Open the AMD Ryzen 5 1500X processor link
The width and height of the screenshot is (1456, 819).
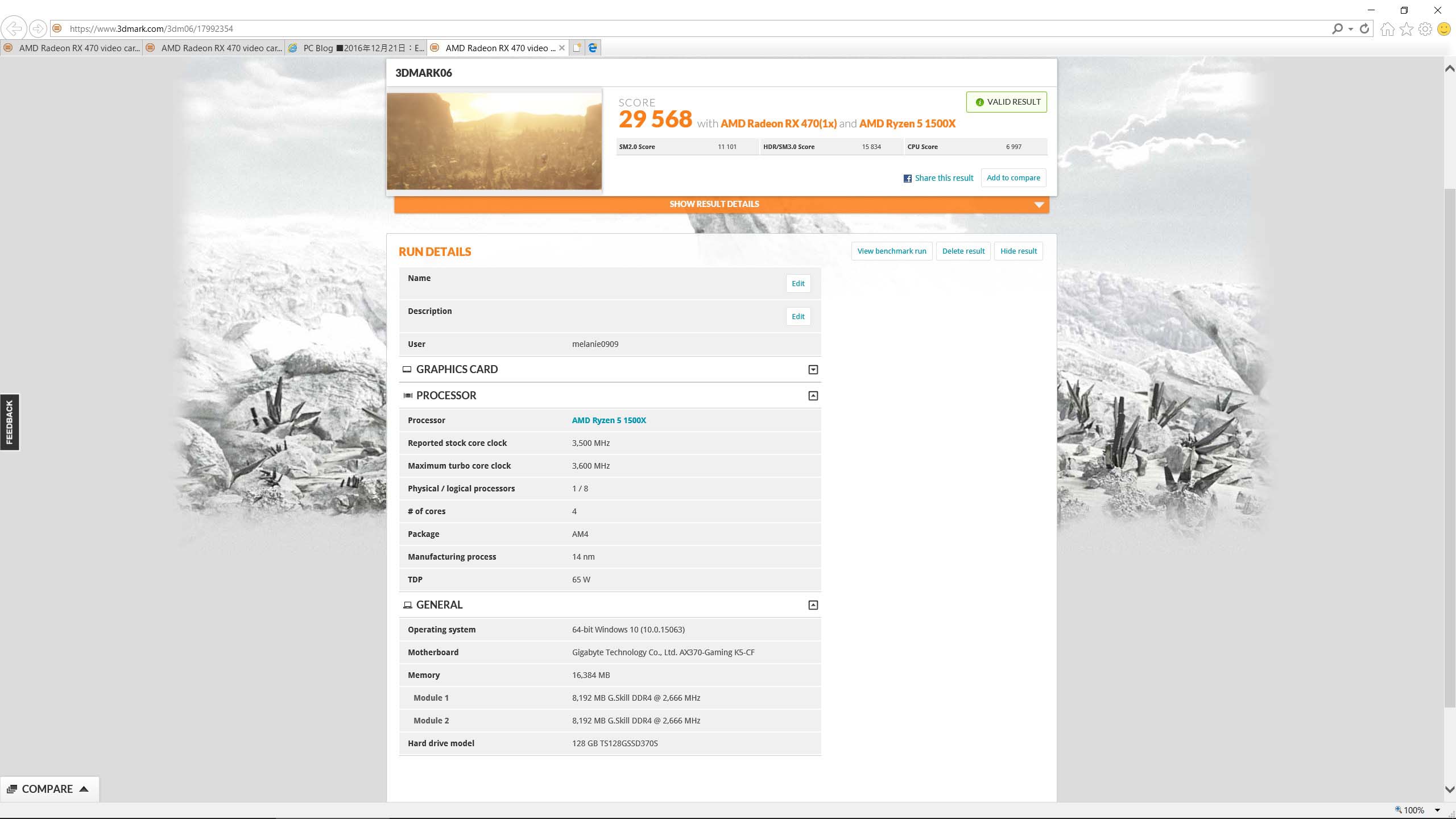[609, 420]
